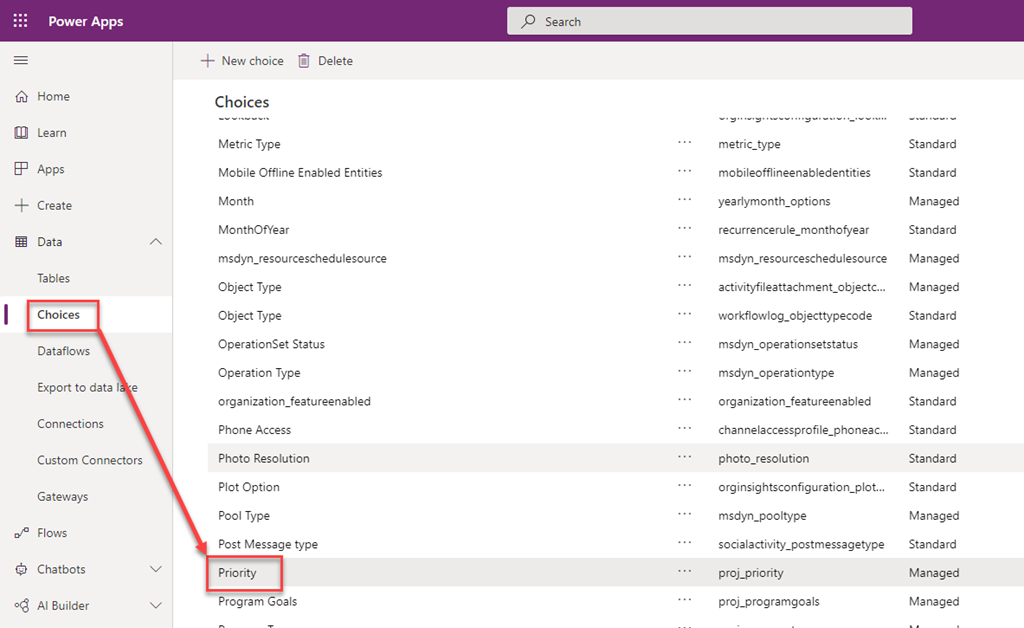Click the Home icon in sidebar
This screenshot has height=628, width=1024.
coord(21,97)
